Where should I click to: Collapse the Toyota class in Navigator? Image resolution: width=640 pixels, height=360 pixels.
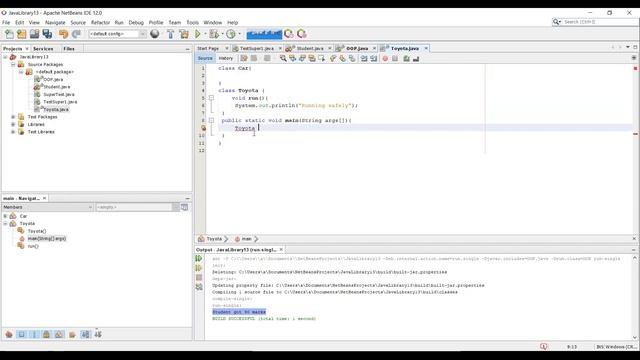[5, 224]
